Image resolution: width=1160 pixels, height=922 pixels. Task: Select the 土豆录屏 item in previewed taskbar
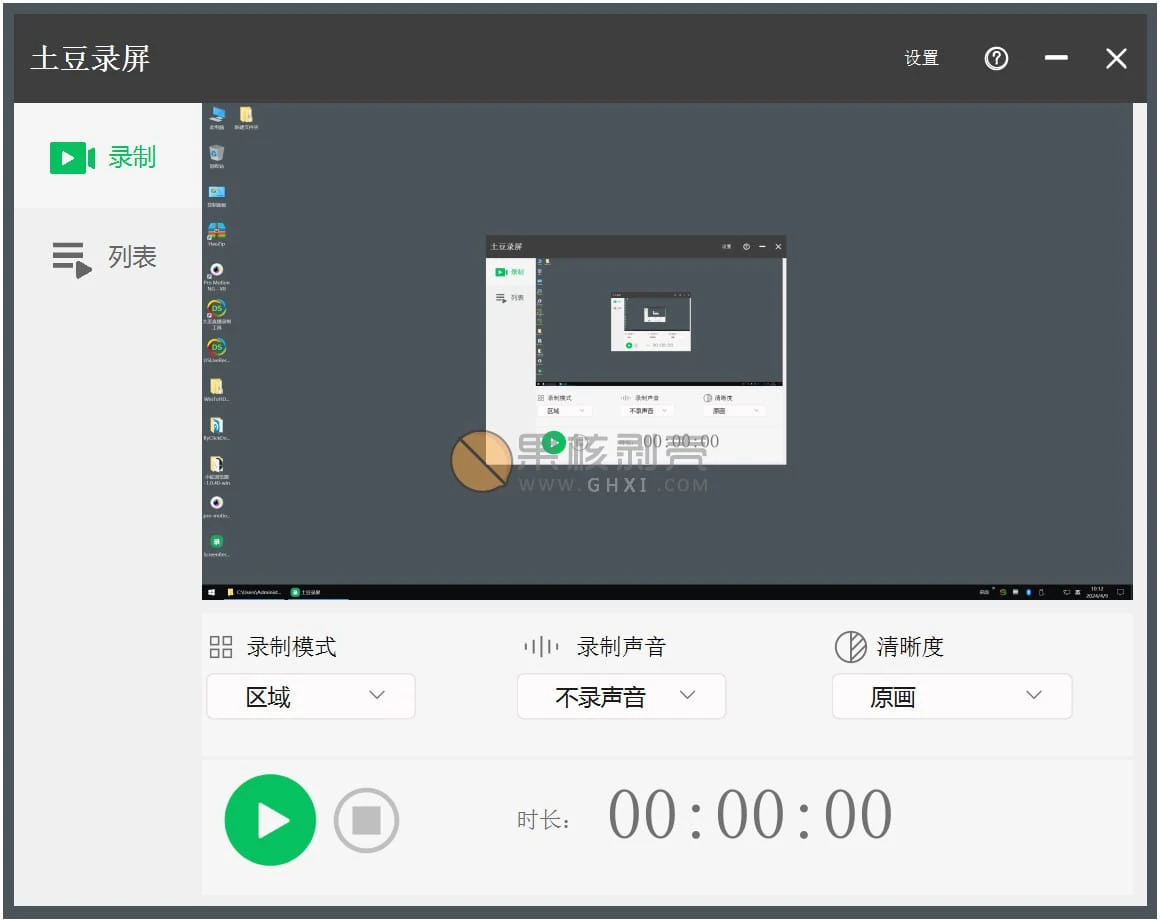(306, 592)
